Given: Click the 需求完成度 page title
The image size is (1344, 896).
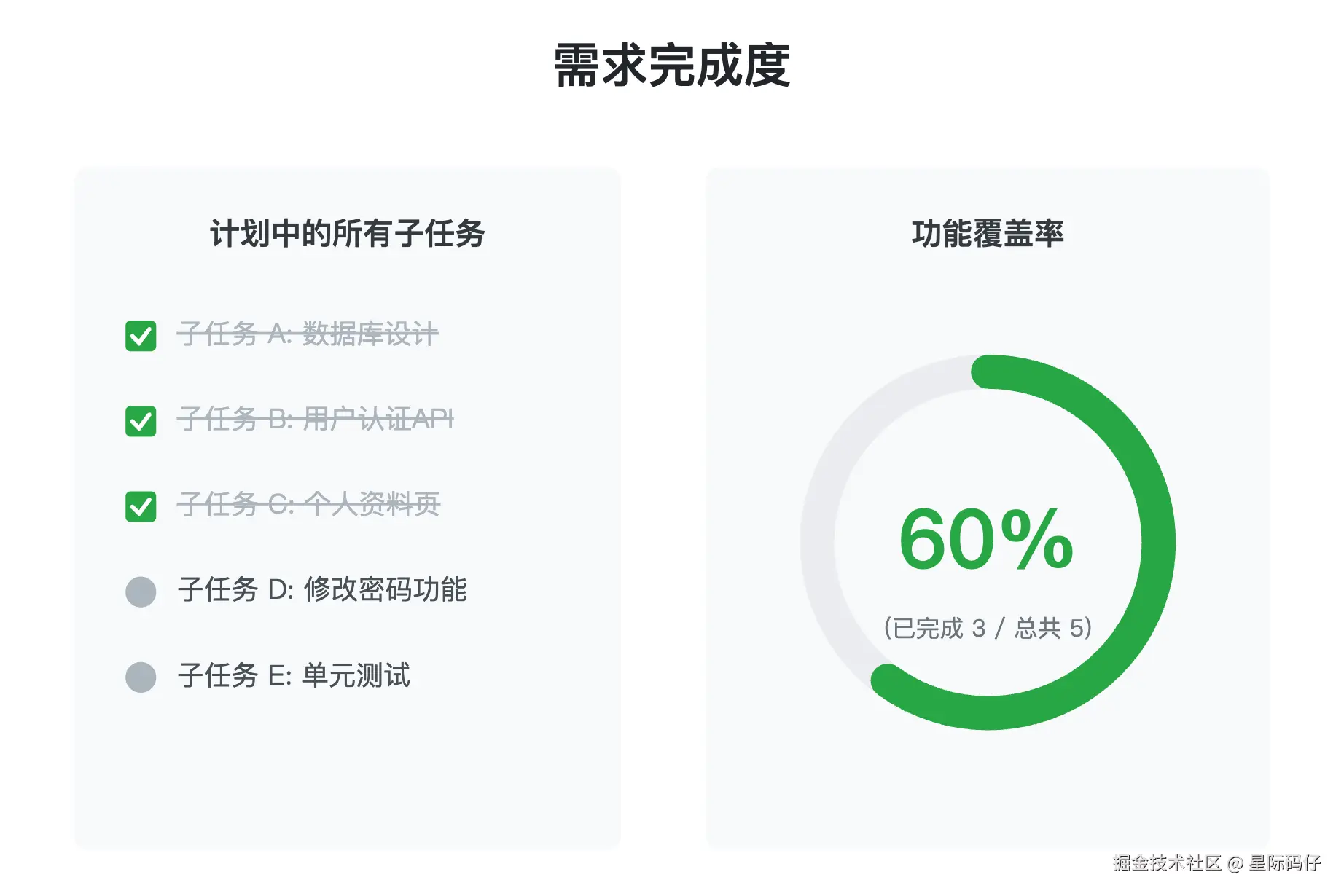Looking at the screenshot, I should (671, 66).
